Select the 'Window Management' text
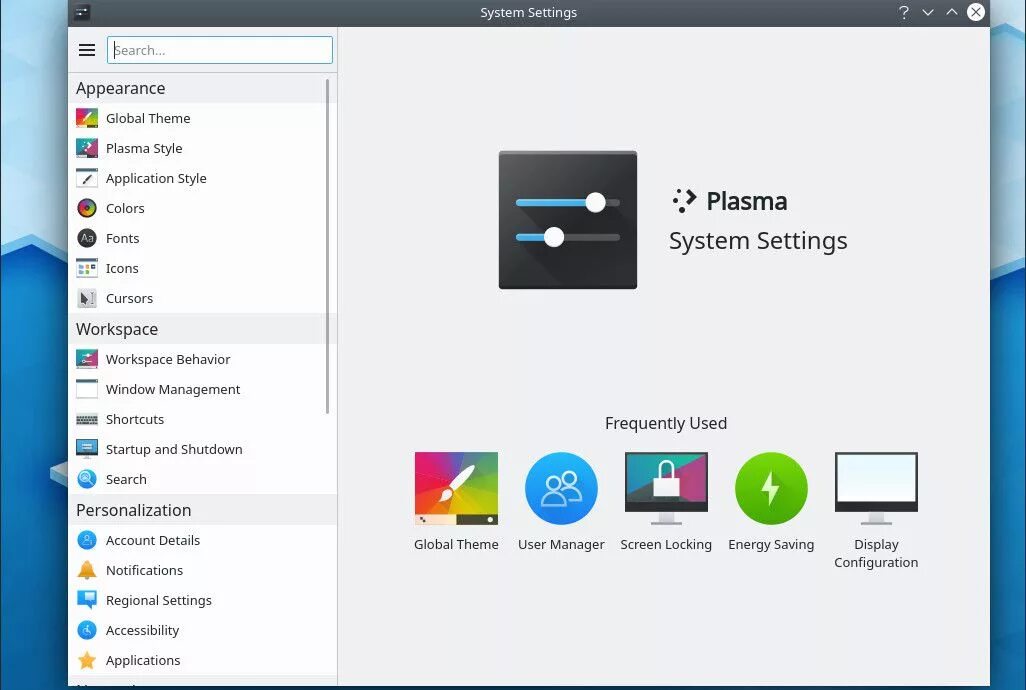Viewport: 1026px width, 690px height. click(173, 389)
